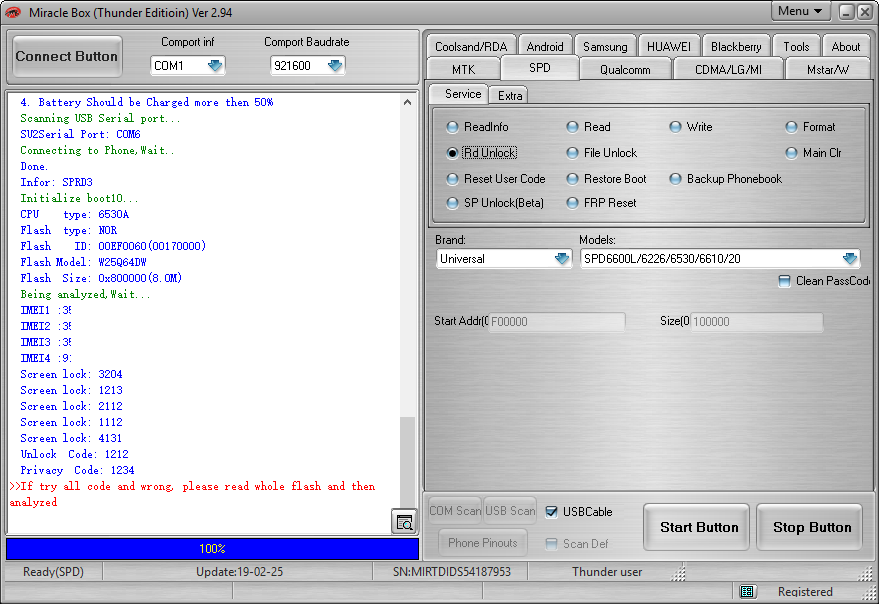
Task: Open the Tools tab
Action: (x=796, y=47)
